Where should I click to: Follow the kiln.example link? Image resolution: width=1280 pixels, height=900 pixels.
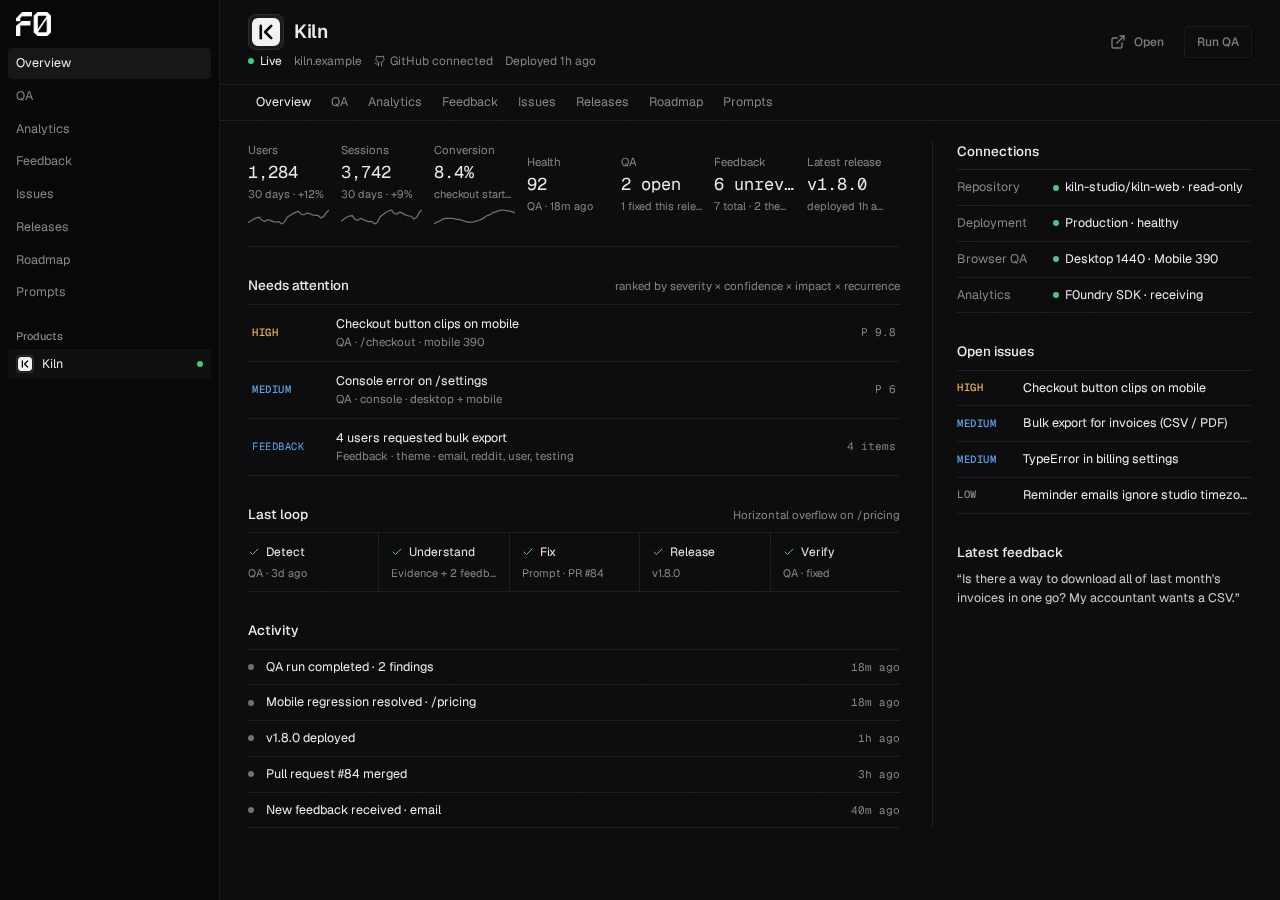(x=328, y=61)
